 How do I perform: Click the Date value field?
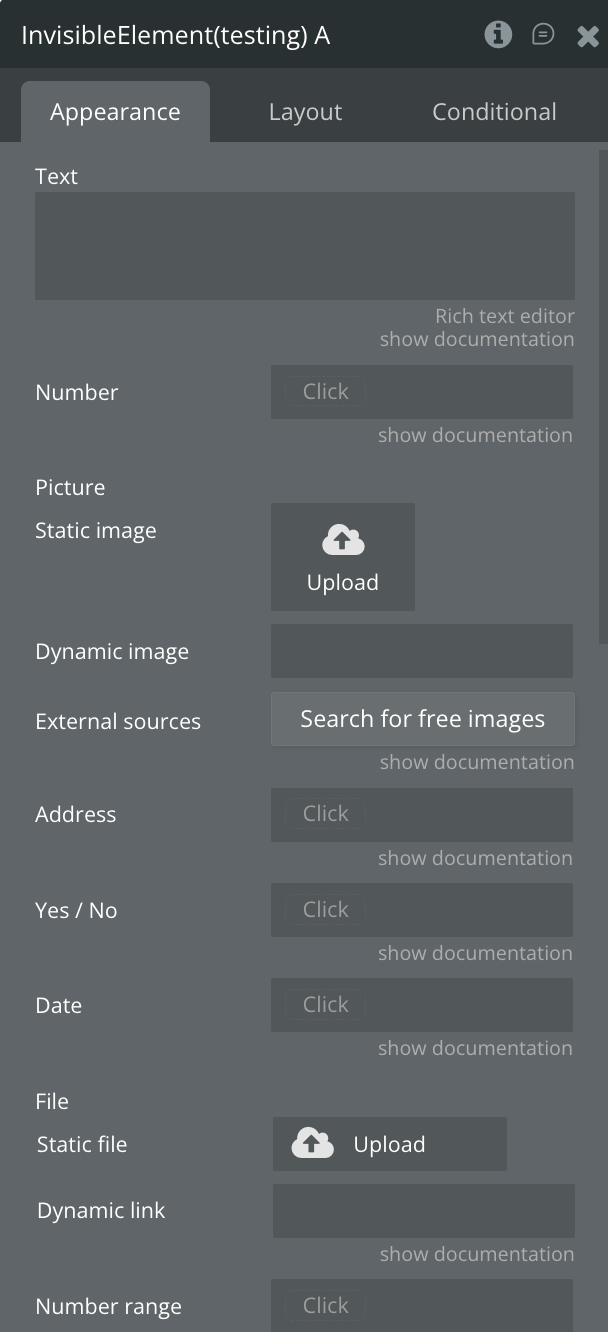click(x=421, y=1005)
